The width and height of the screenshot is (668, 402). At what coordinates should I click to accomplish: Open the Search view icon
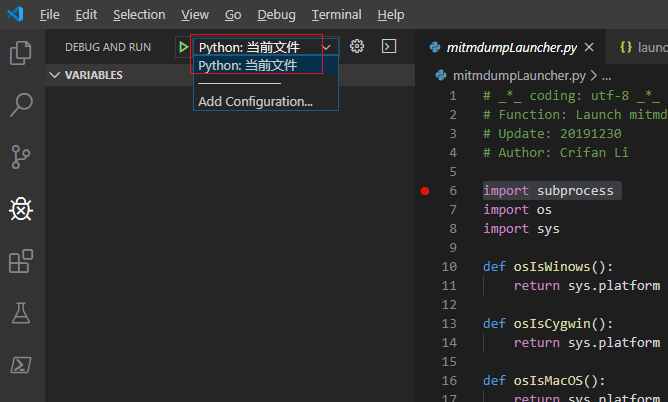tap(21, 104)
